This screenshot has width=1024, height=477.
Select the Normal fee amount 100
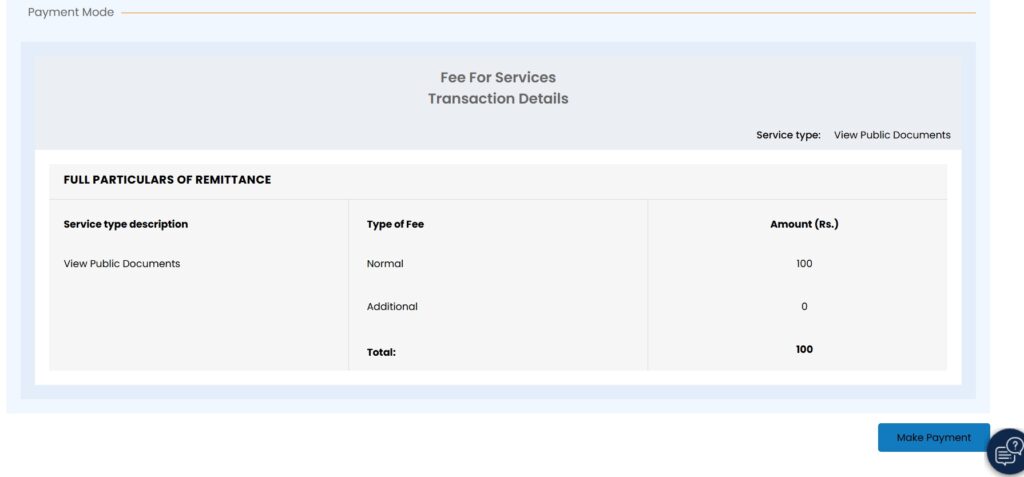point(804,264)
